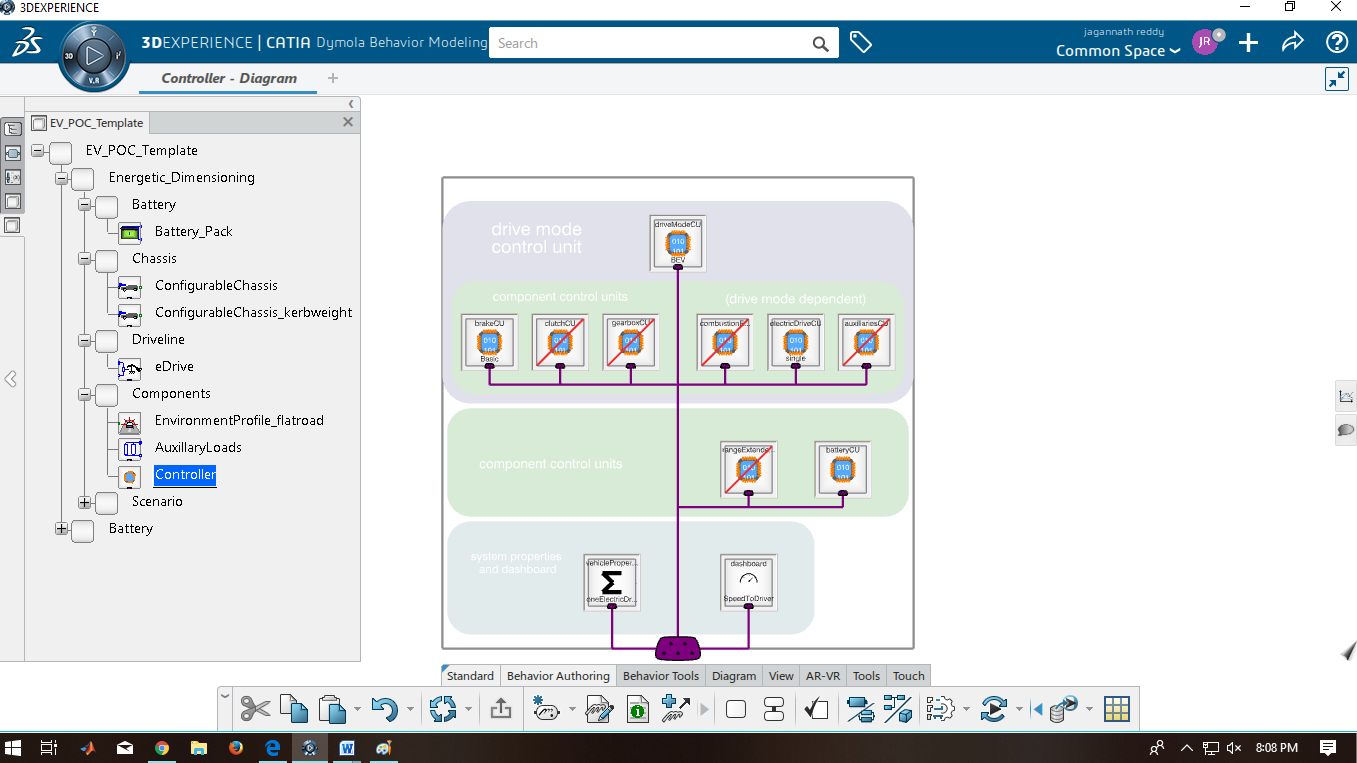Switch to AR-VR toolbar tab
The image size is (1357, 763).
(x=824, y=676)
